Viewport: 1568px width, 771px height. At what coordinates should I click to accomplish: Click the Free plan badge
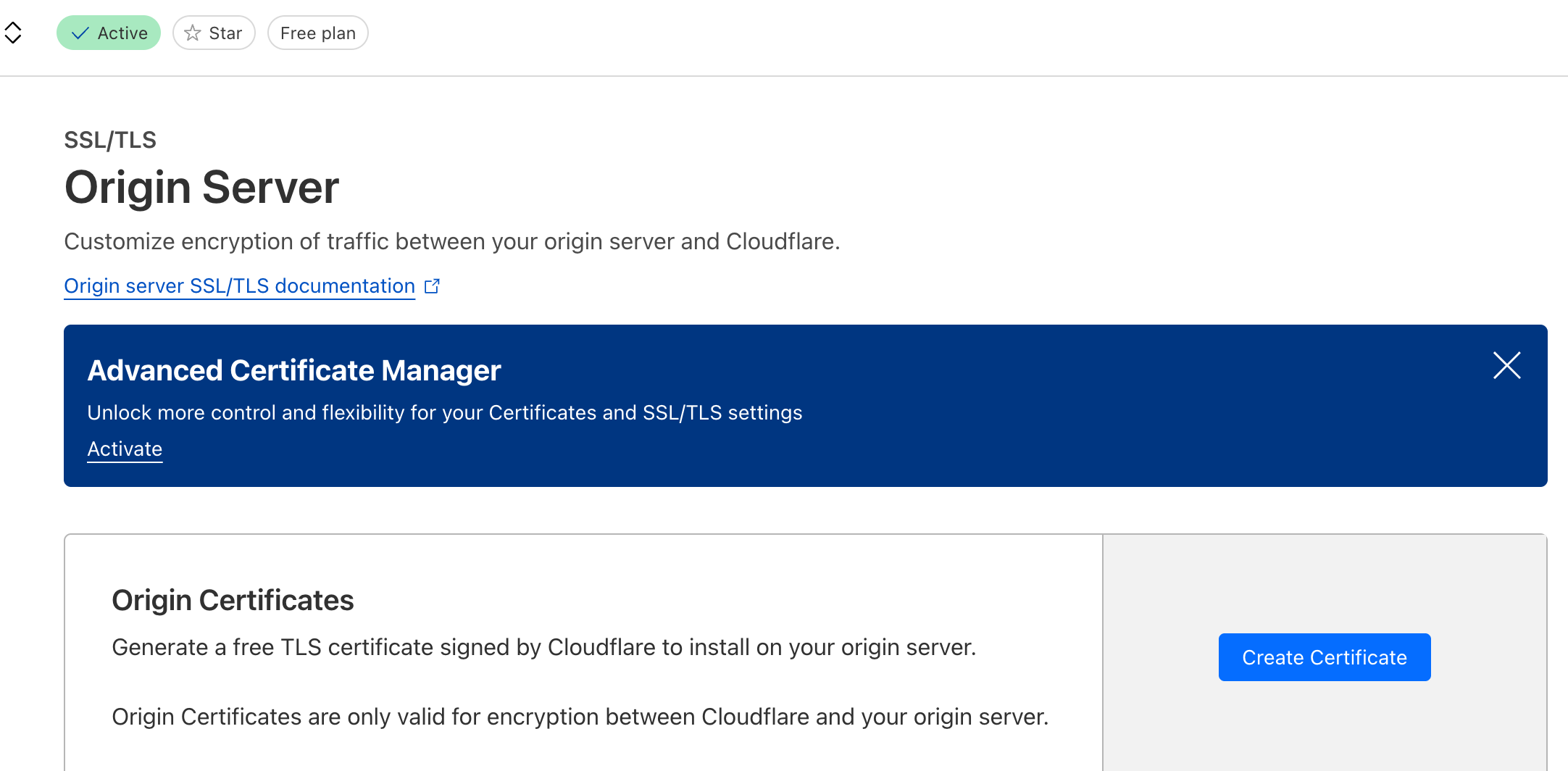[317, 33]
